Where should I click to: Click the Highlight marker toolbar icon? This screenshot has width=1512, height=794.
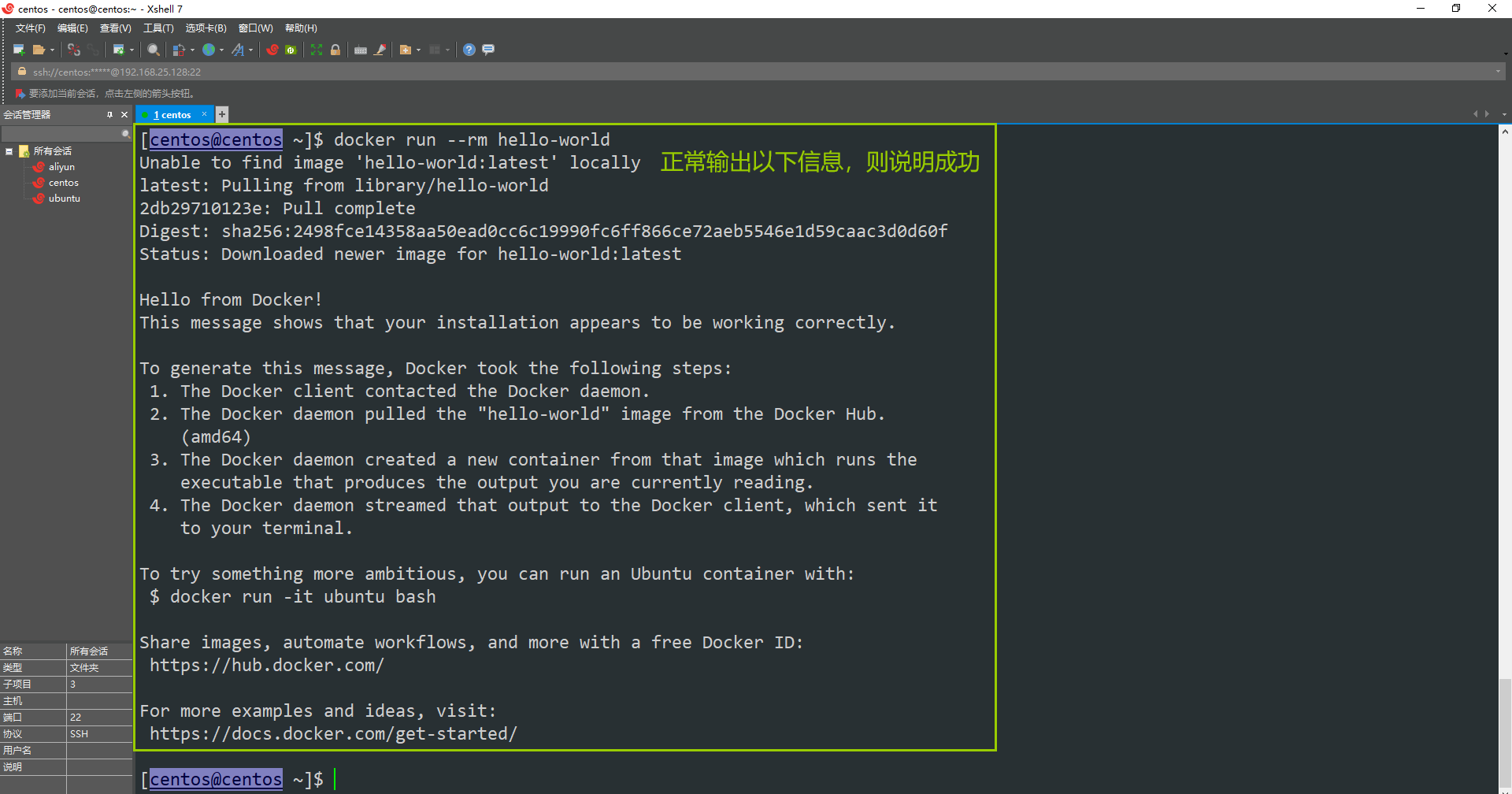[x=380, y=50]
